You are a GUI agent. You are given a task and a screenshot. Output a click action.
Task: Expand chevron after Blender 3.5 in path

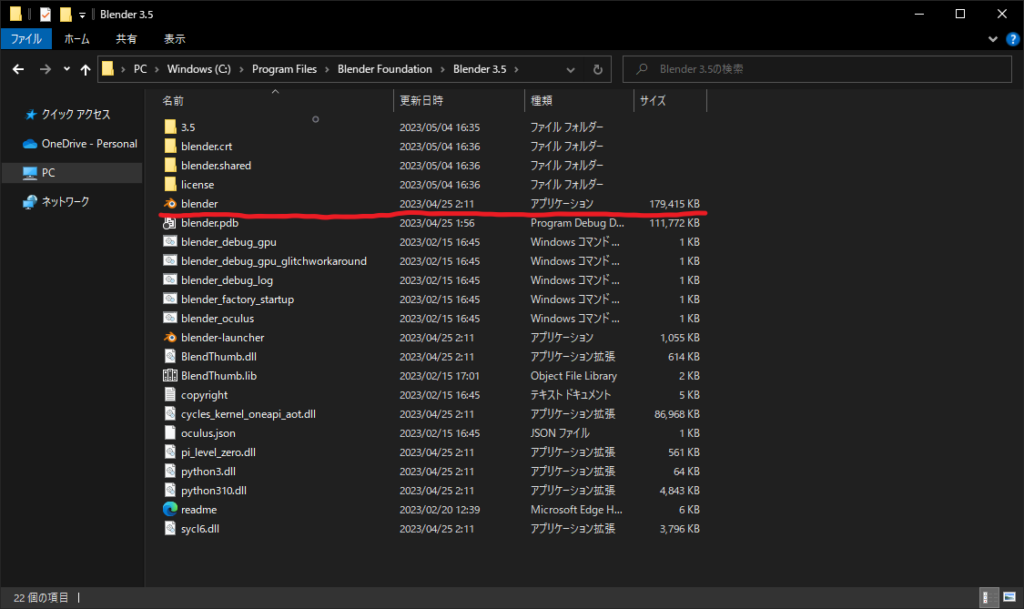click(517, 69)
